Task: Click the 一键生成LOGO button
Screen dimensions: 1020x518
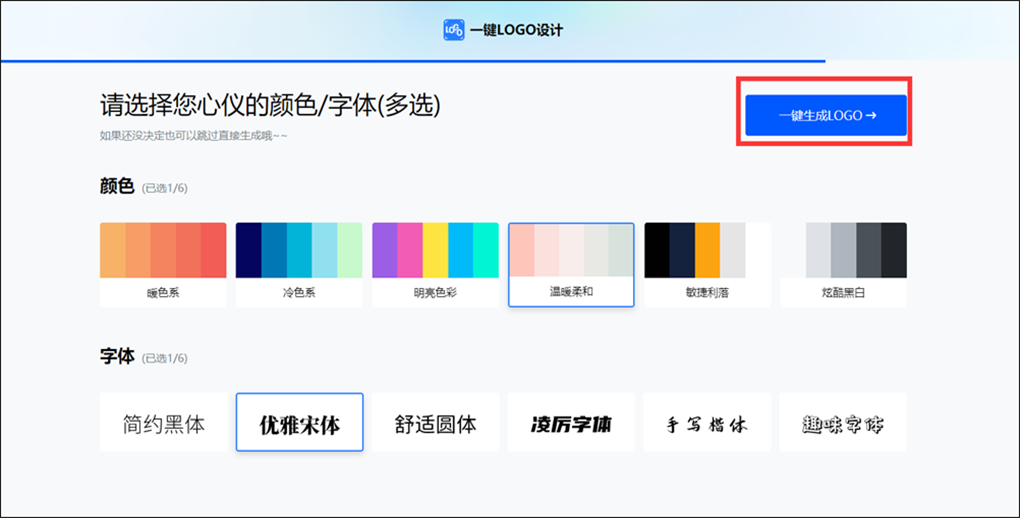Action: [x=825, y=115]
